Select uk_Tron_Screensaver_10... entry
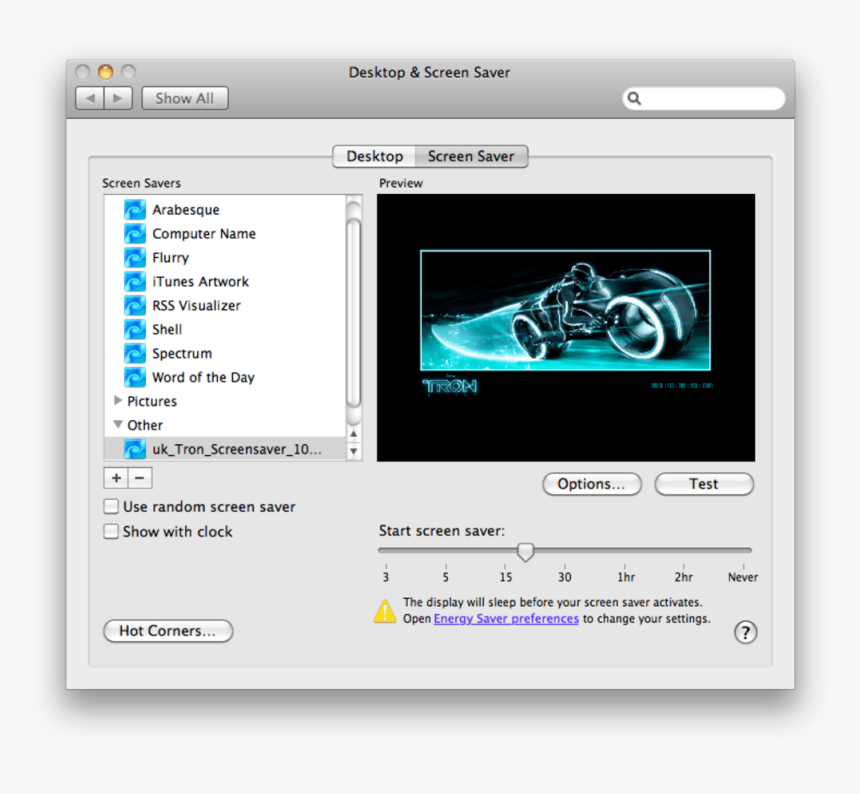Viewport: 860px width, 794px height. (x=225, y=449)
